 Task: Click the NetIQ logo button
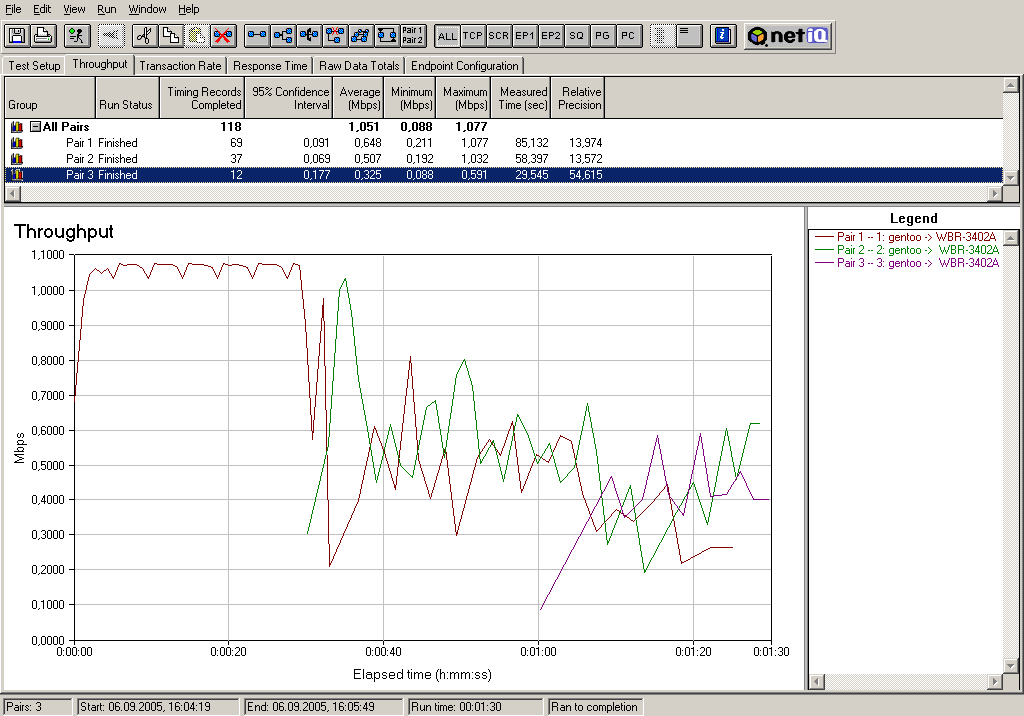click(788, 35)
